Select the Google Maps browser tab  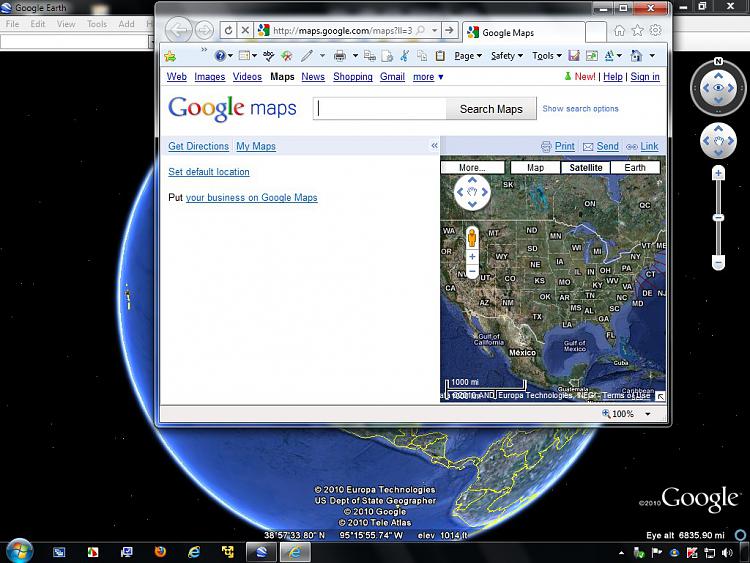(524, 33)
